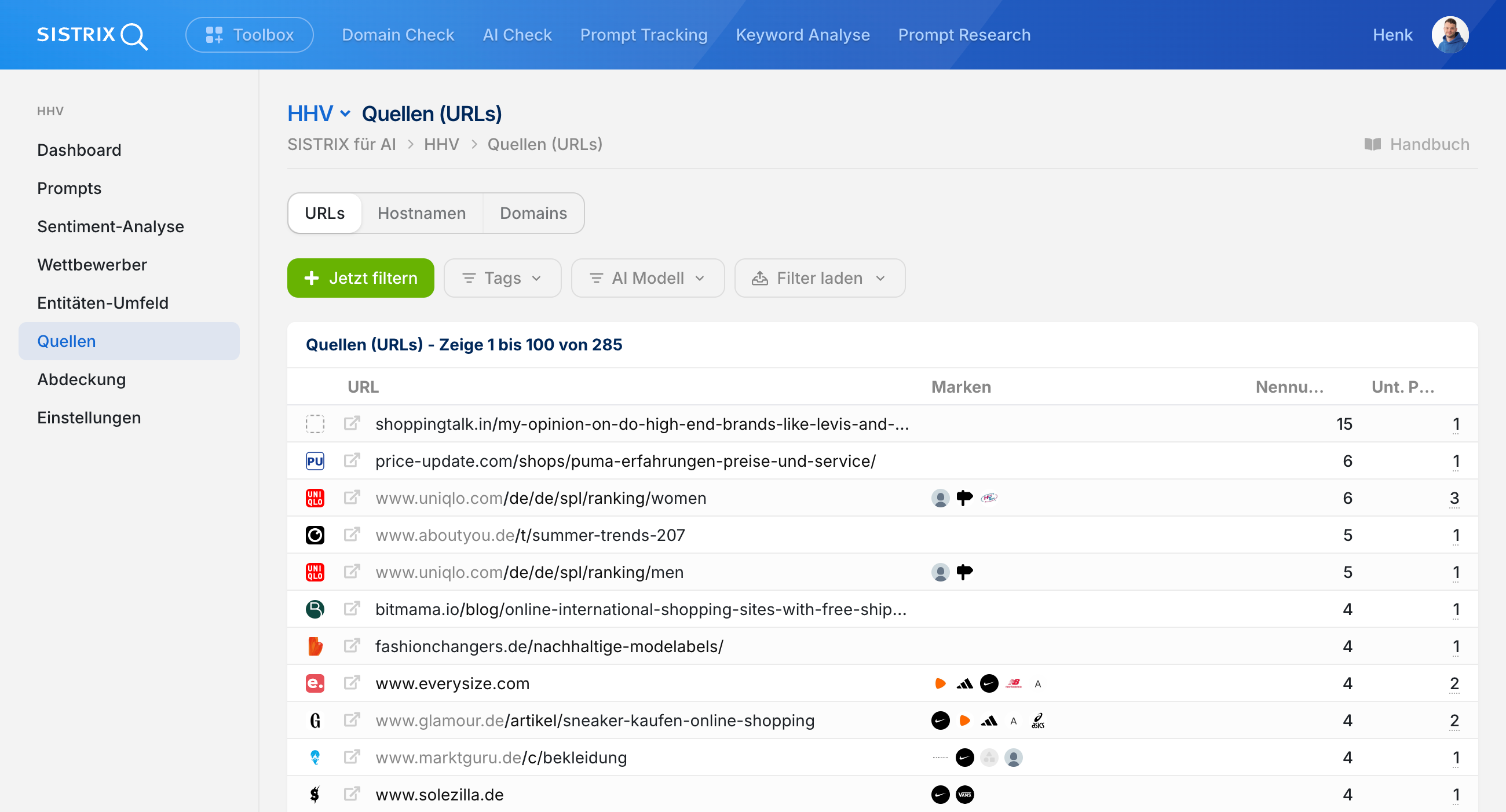The width and height of the screenshot is (1506, 812).
Task: Click the glamour.de G favicon
Action: pos(315,721)
